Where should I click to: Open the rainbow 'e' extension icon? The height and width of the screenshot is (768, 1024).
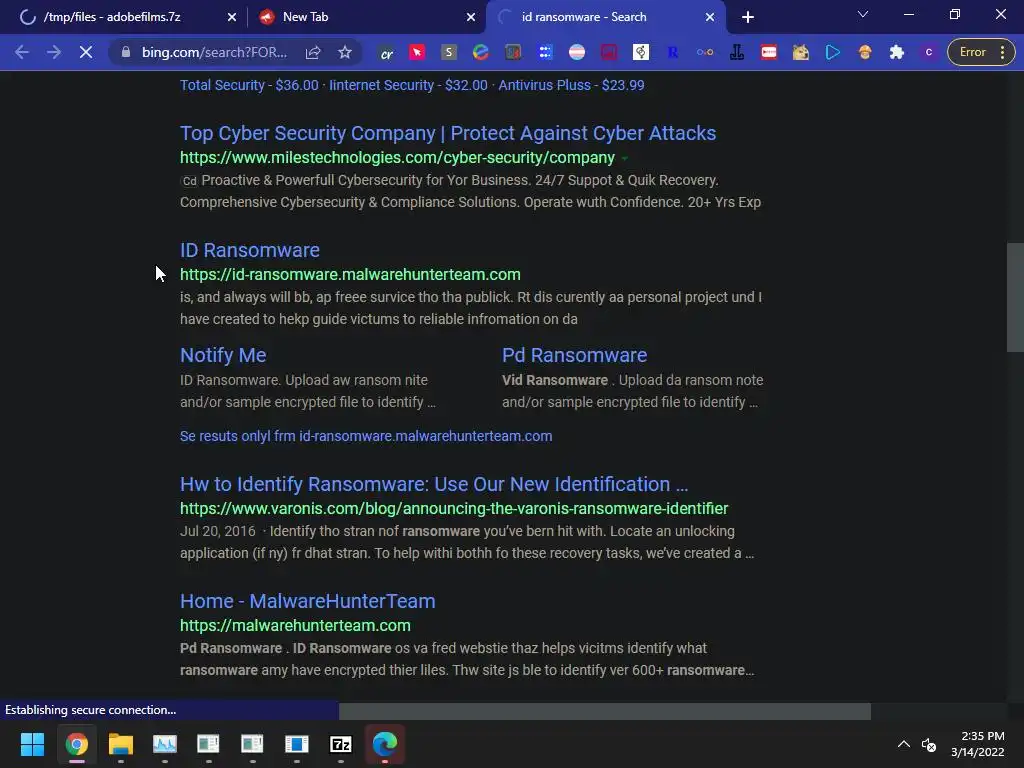coord(481,52)
